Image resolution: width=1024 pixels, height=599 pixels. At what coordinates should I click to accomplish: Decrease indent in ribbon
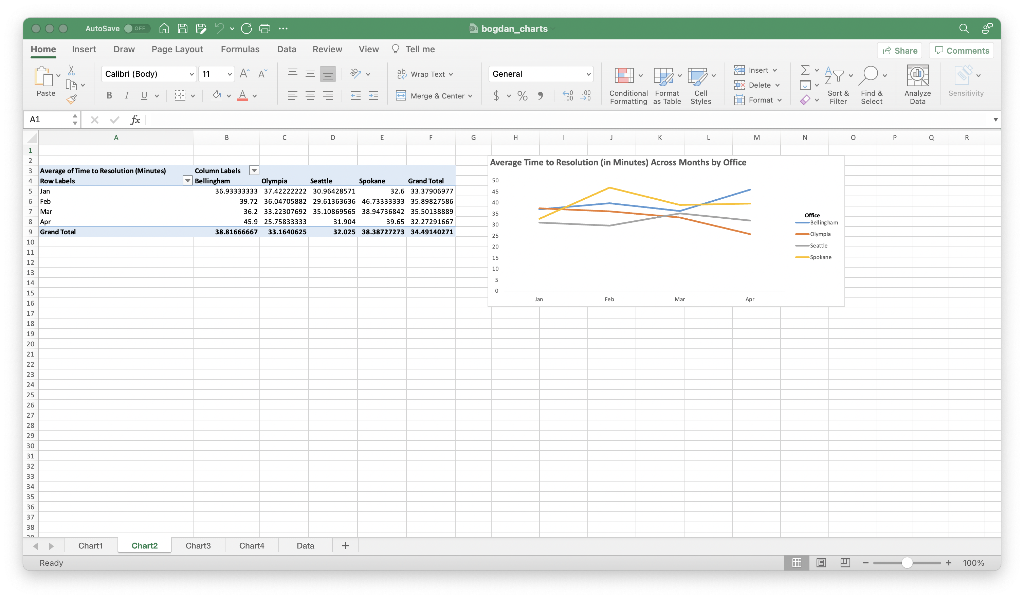coord(356,96)
